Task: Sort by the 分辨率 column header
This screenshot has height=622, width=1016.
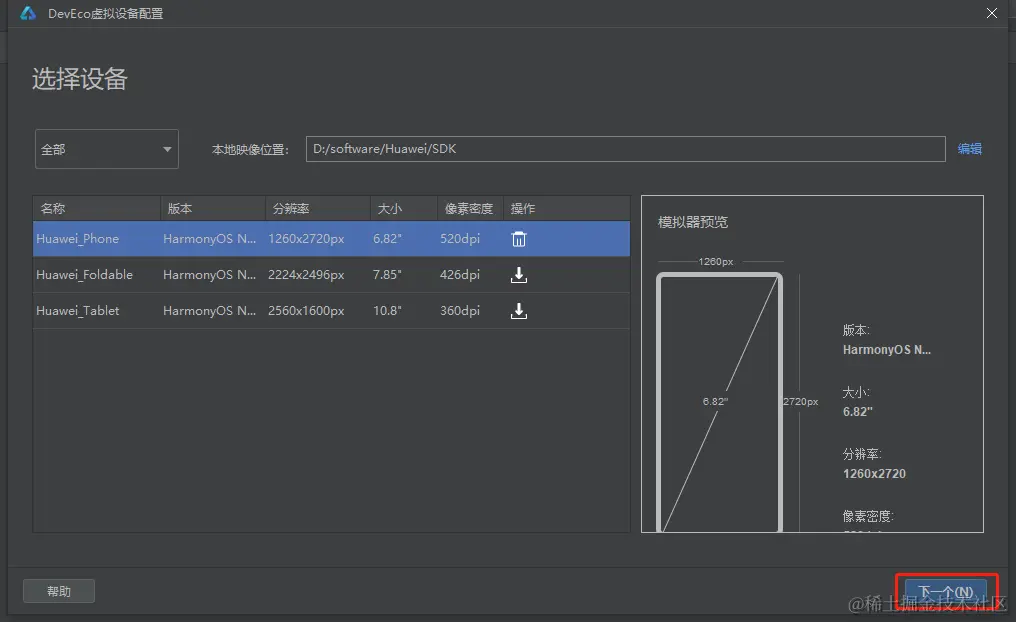Action: 318,209
